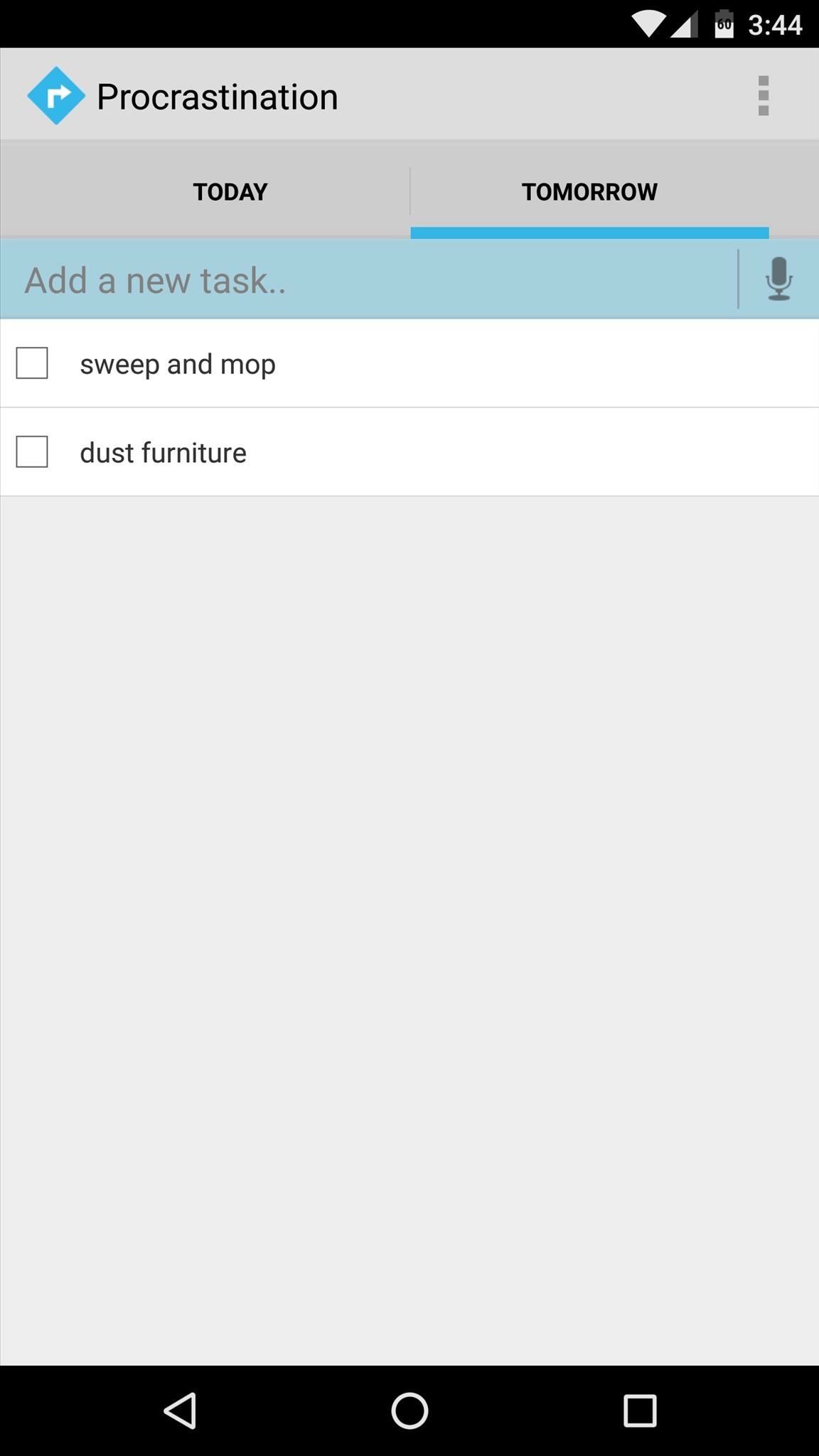Screen dimensions: 819x1456
Task: Open recent apps with the square button
Action: (x=640, y=1410)
